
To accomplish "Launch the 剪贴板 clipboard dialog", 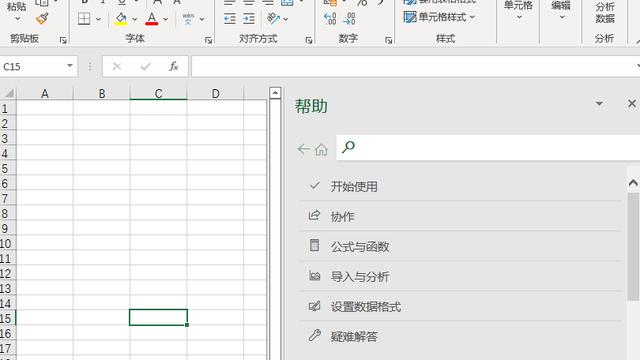I will [x=63, y=40].
